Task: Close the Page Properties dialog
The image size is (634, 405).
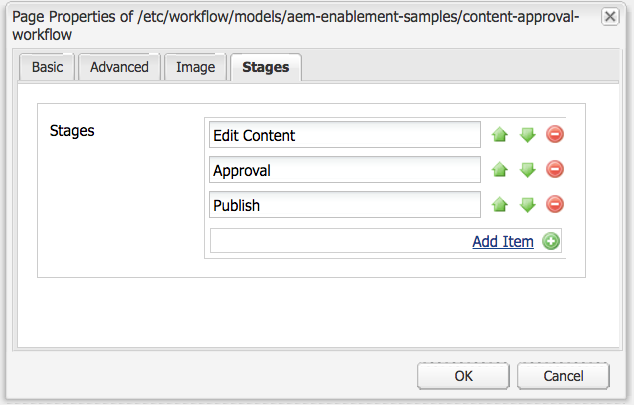Action: [609, 17]
